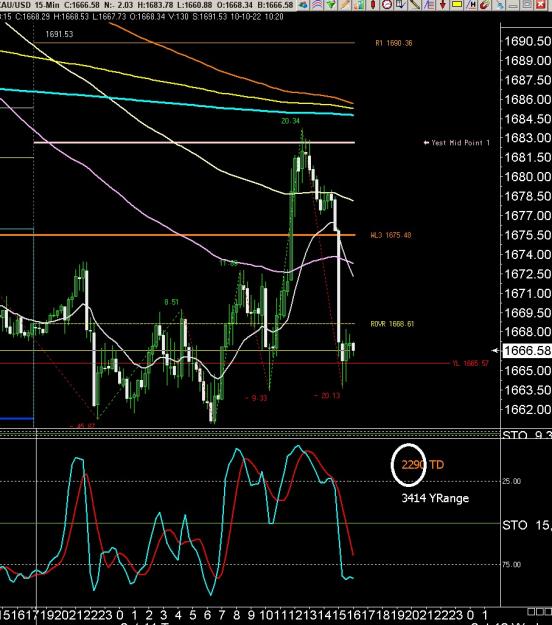Click the blue left-arrow back icon in toolbar
Image resolution: width=552 pixels, height=625 pixels.
pyautogui.click(x=303, y=4)
